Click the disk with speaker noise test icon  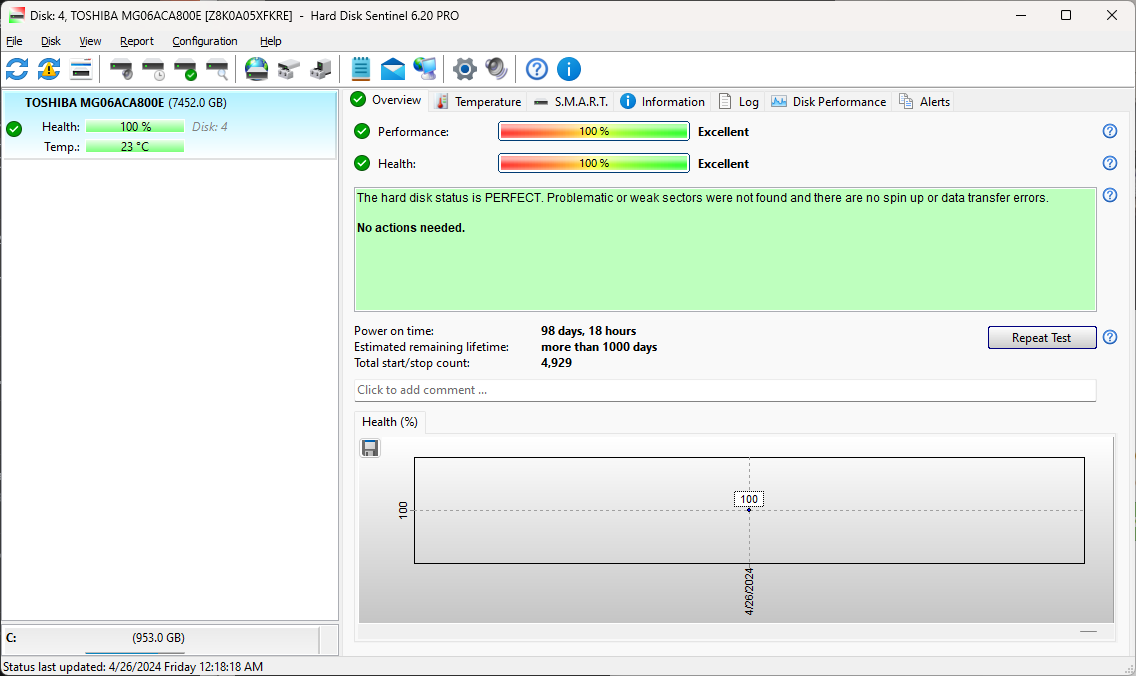coord(121,70)
